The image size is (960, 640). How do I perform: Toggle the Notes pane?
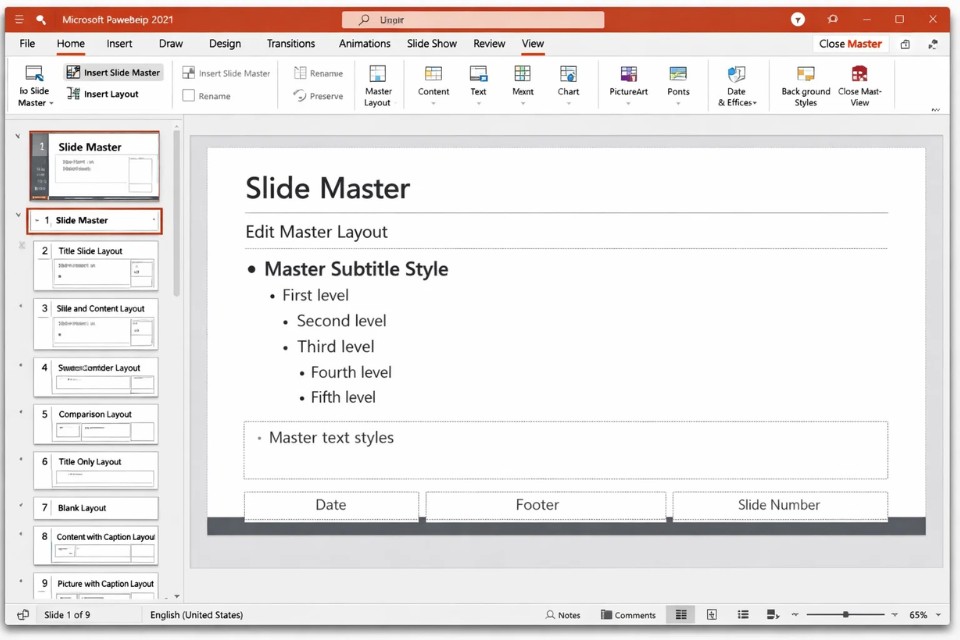(563, 615)
